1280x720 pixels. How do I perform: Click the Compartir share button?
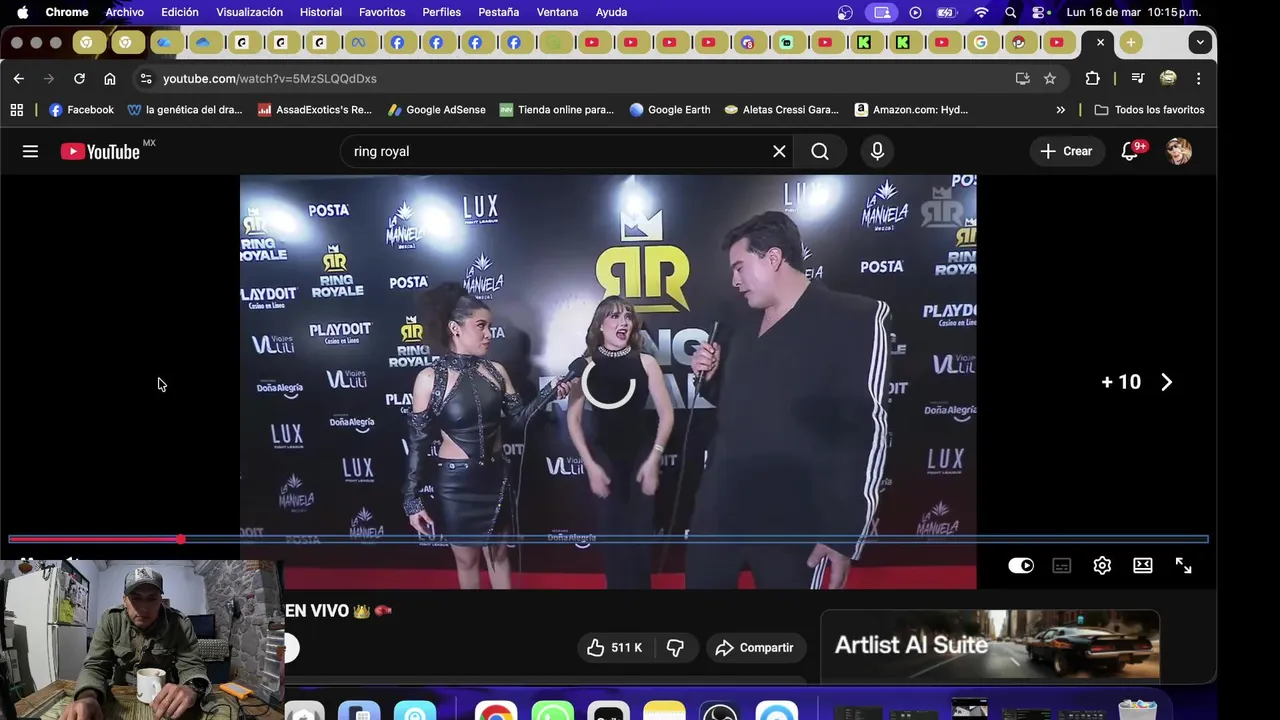point(755,648)
